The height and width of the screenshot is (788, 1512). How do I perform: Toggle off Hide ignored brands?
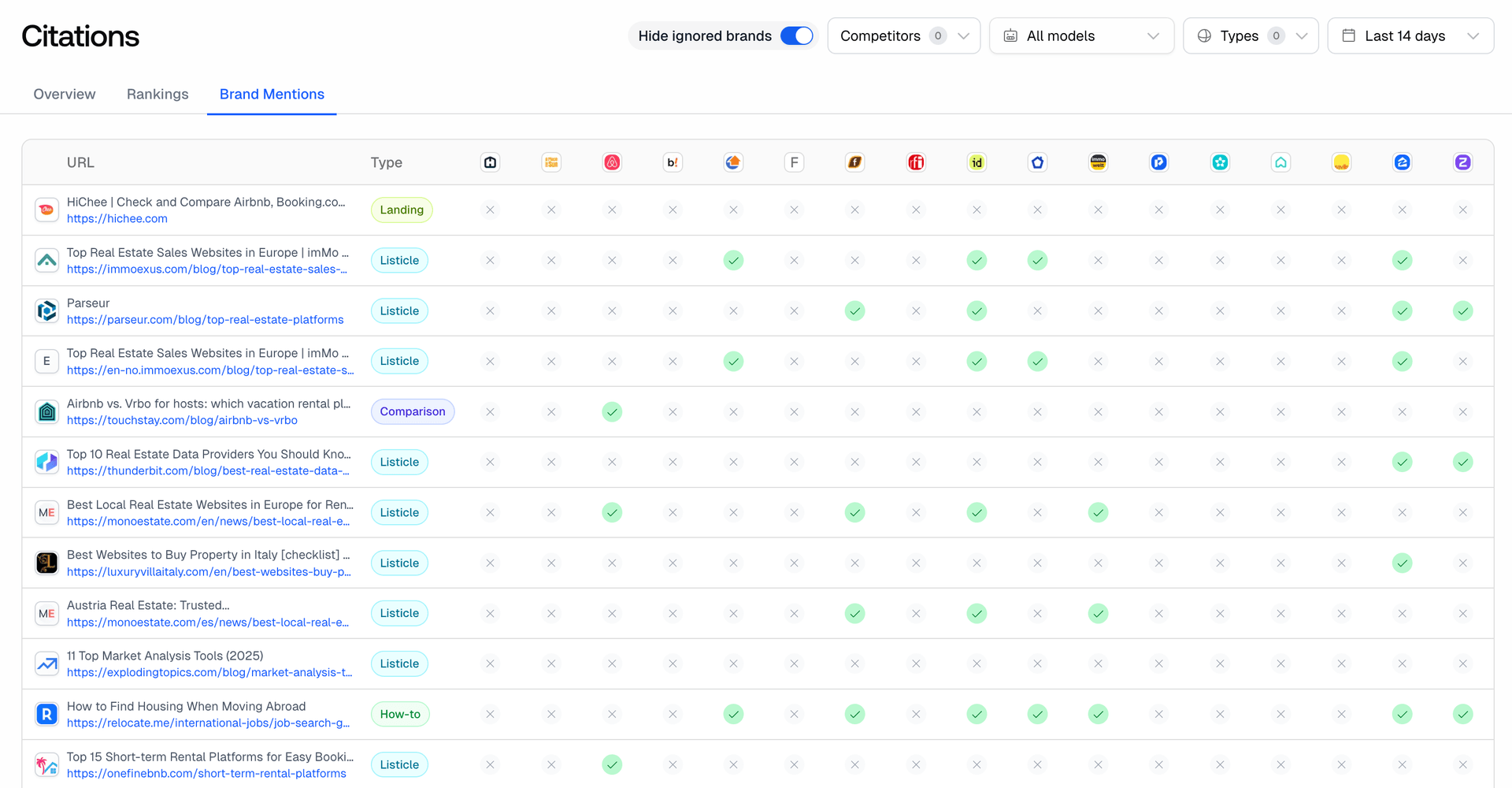[796, 35]
